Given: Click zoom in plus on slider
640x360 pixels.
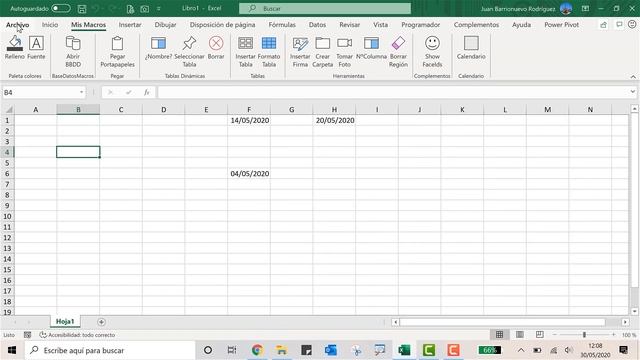Looking at the screenshot, I should (x=613, y=335).
